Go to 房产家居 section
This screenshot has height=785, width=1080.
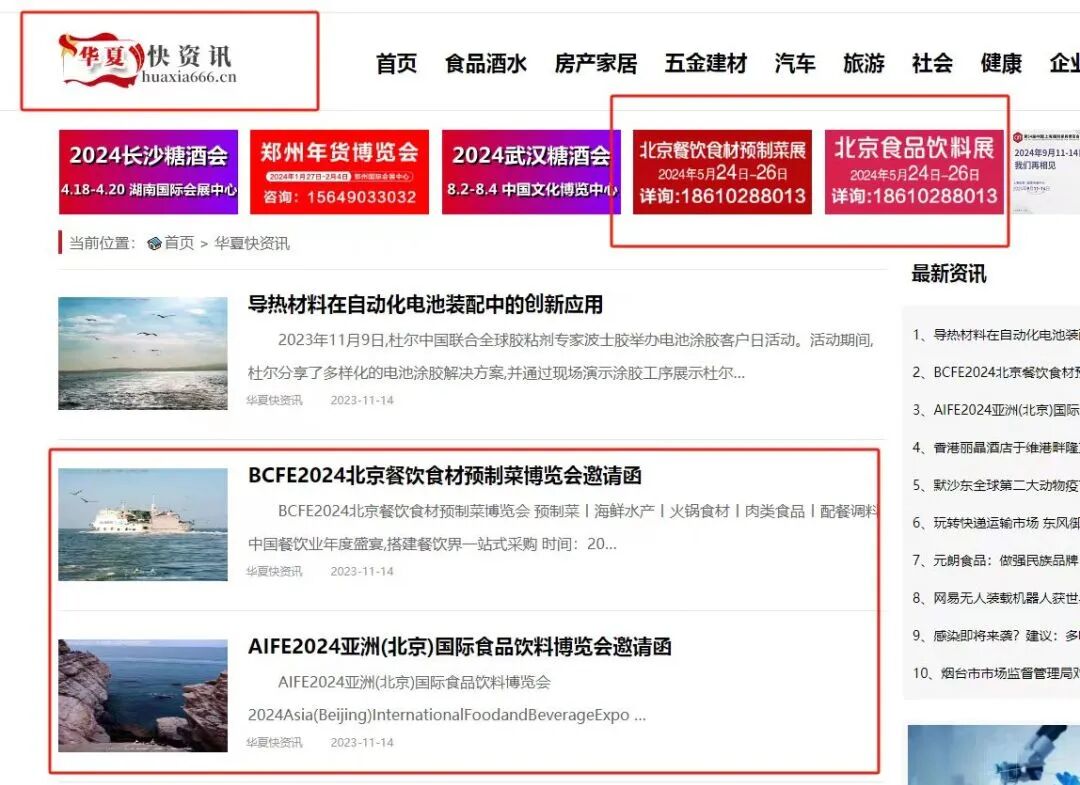596,63
